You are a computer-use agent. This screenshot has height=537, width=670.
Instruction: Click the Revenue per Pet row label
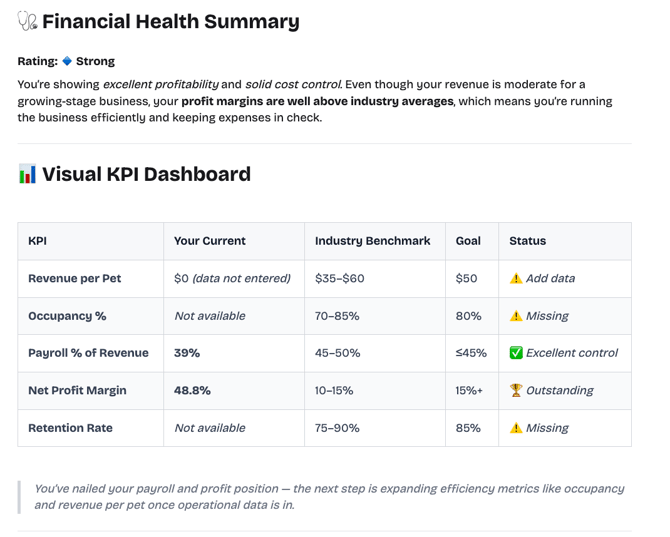[74, 279]
